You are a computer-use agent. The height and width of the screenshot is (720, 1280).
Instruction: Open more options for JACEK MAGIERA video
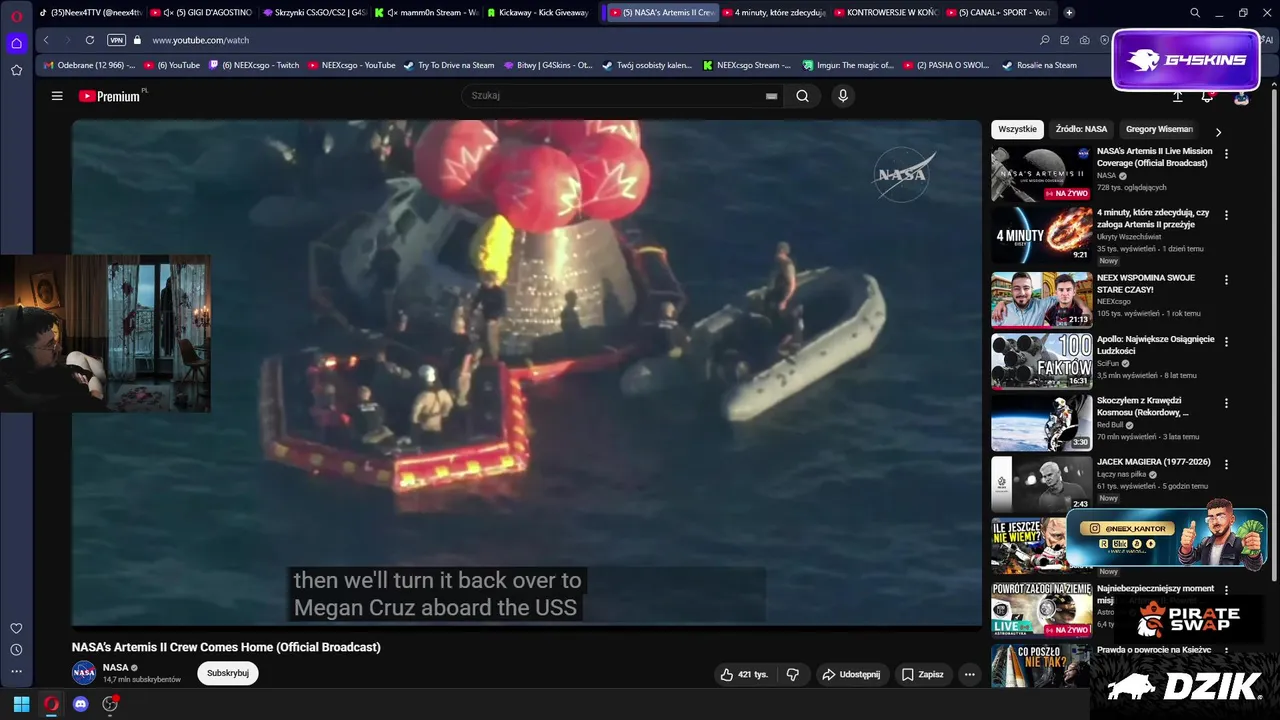[x=1226, y=465]
